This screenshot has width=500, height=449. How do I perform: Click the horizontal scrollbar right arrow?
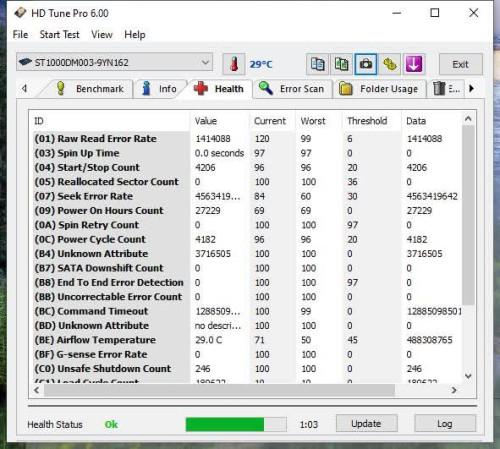click(x=454, y=390)
